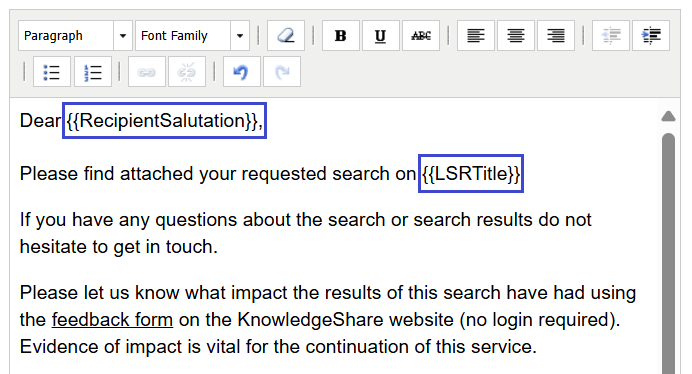
Task: Open the feedback form link
Action: tap(112, 320)
